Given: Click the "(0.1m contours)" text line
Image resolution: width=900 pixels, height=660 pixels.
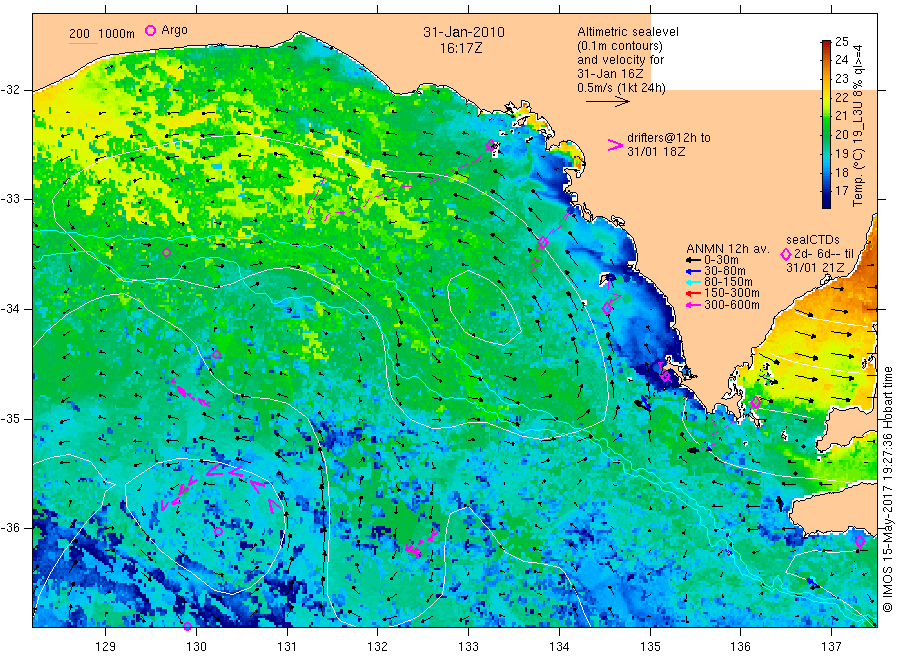Looking at the screenshot, I should [x=619, y=46].
